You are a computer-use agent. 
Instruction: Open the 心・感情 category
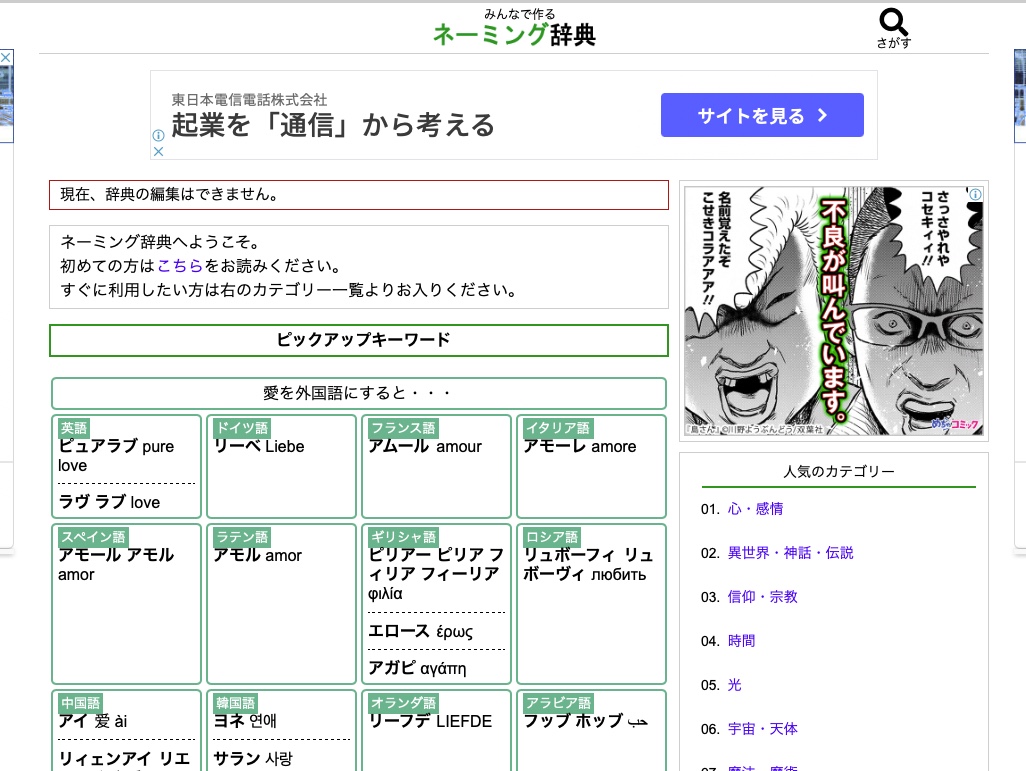click(x=757, y=509)
